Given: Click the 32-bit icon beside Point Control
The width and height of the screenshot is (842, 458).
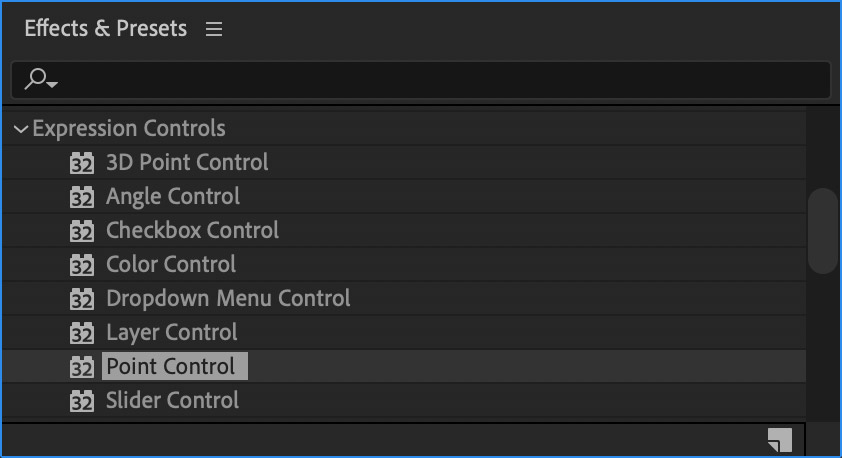Looking at the screenshot, I should click(x=82, y=367).
